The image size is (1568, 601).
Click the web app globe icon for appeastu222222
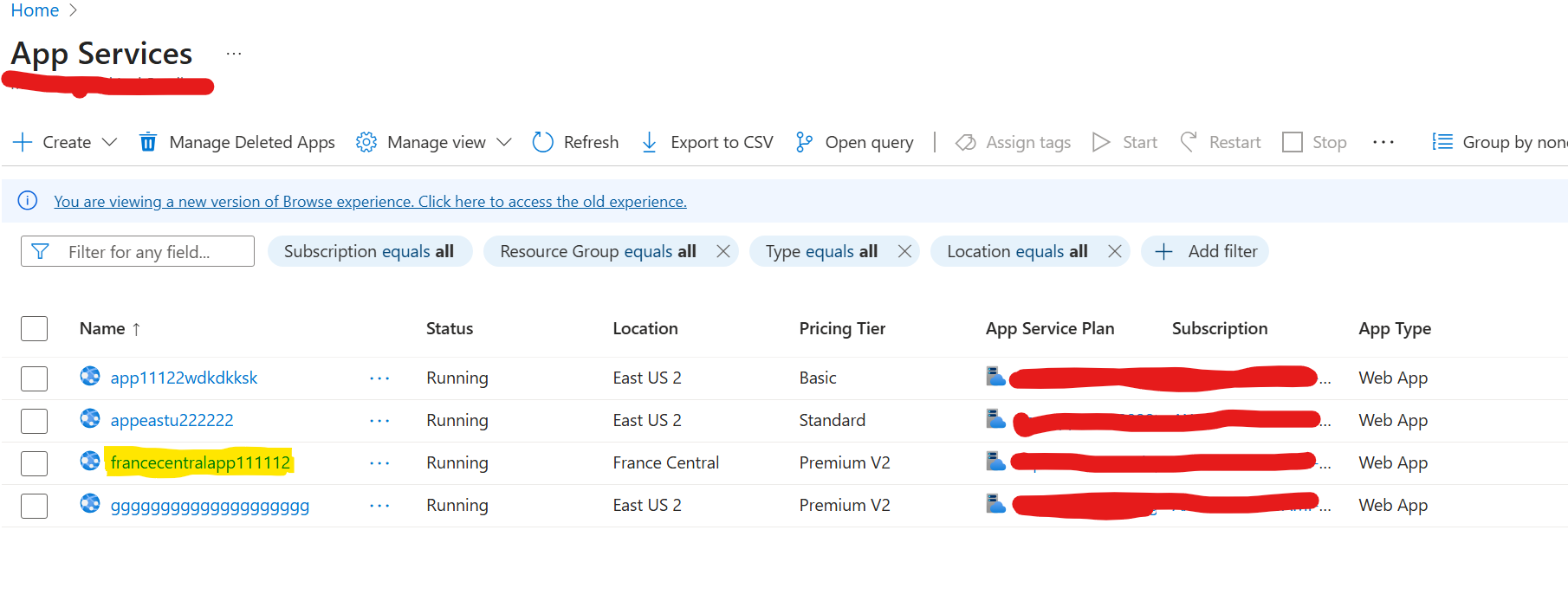90,418
